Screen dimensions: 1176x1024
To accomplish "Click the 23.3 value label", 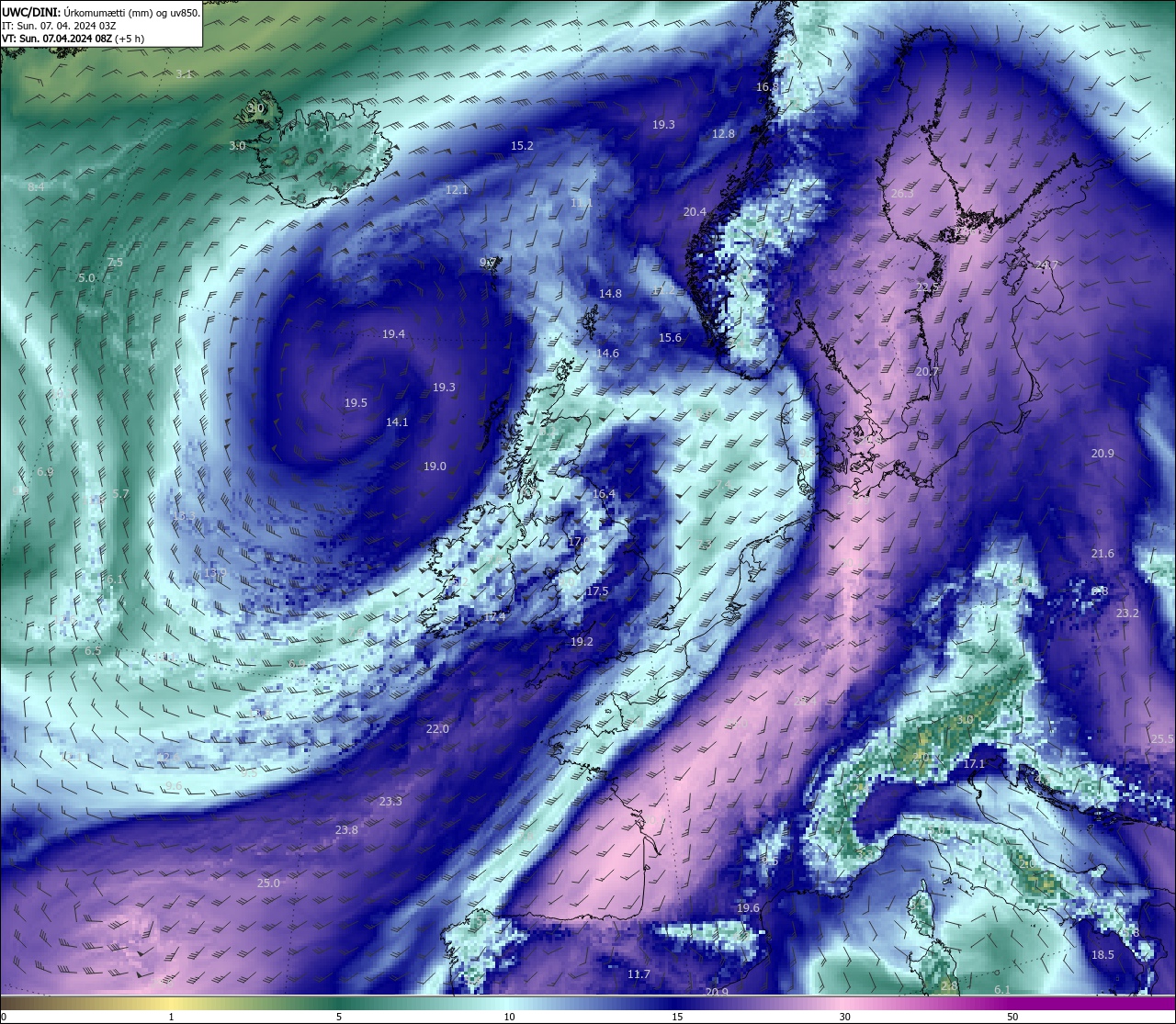I will 390,802.
